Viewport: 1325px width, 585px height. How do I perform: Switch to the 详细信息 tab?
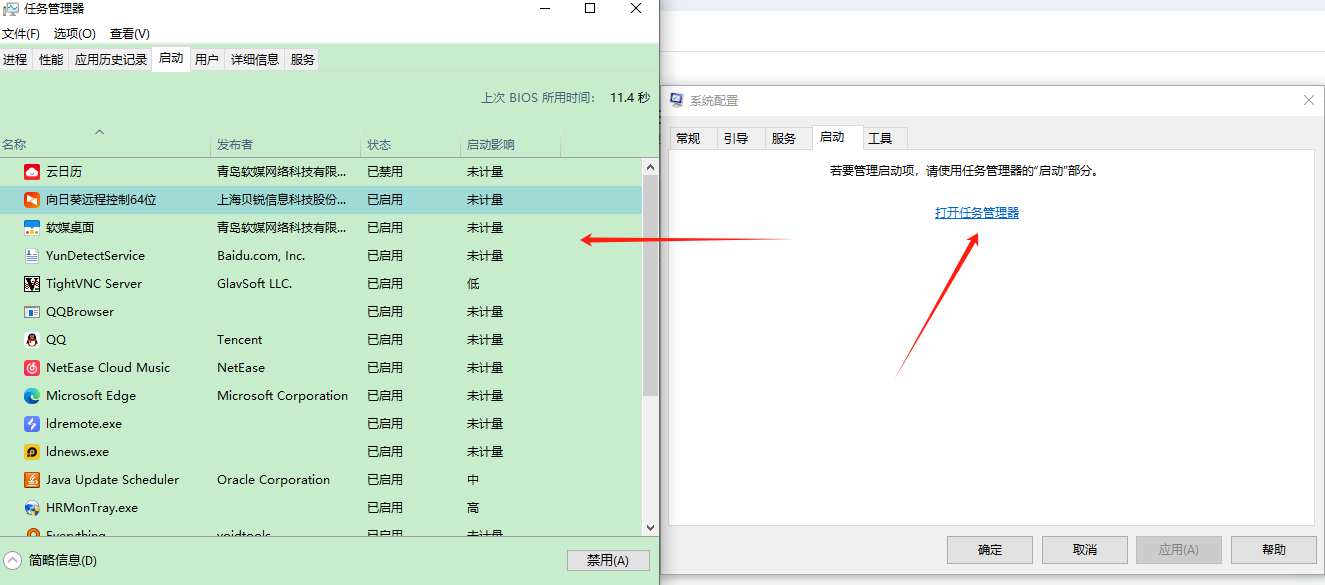click(x=255, y=60)
